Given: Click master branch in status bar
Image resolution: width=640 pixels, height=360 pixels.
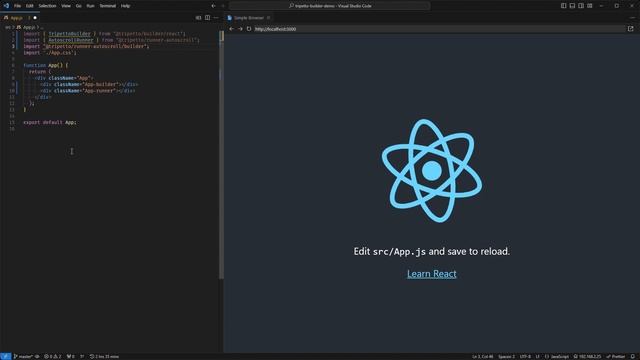Looking at the screenshot, I should tap(23, 356).
